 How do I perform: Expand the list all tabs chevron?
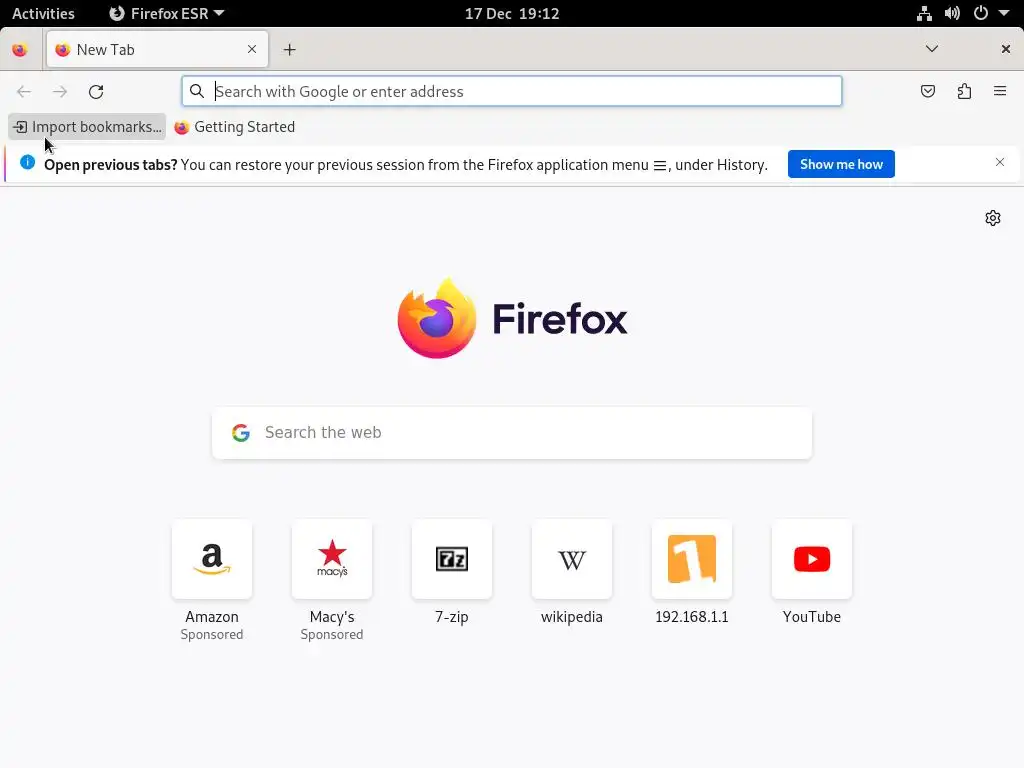point(932,49)
